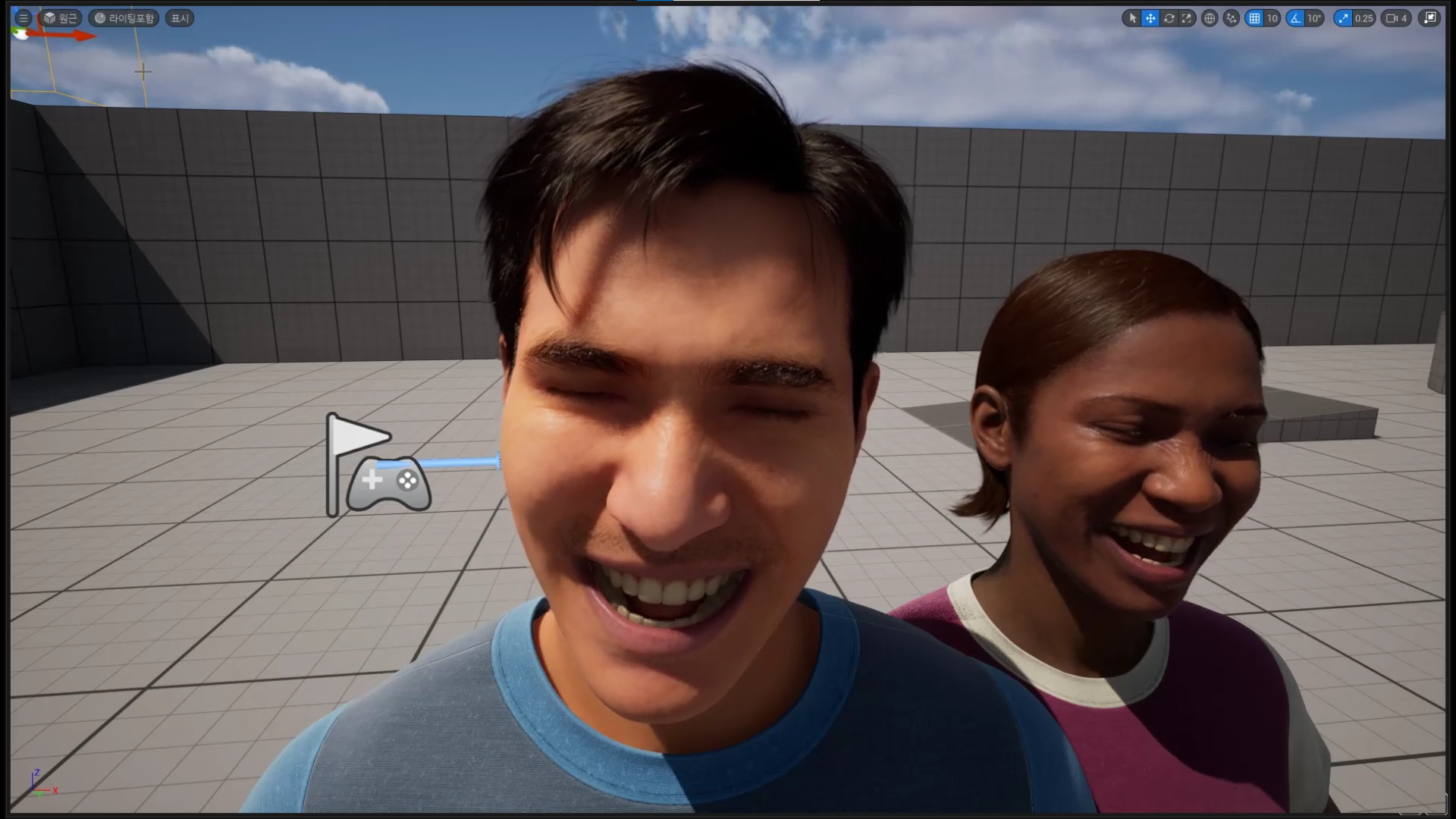Viewport: 1456px width, 819px height.
Task: Open scale snap value 0.25 menu
Action: [x=1363, y=18]
